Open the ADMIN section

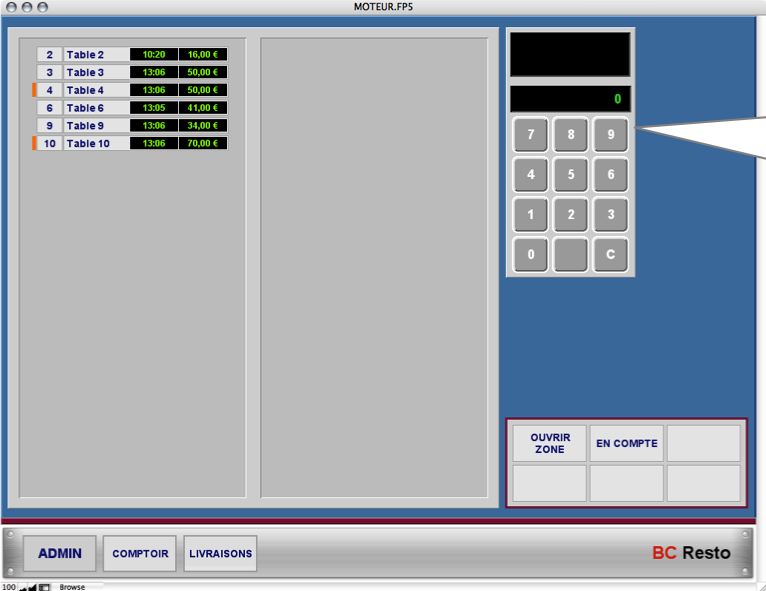point(60,553)
